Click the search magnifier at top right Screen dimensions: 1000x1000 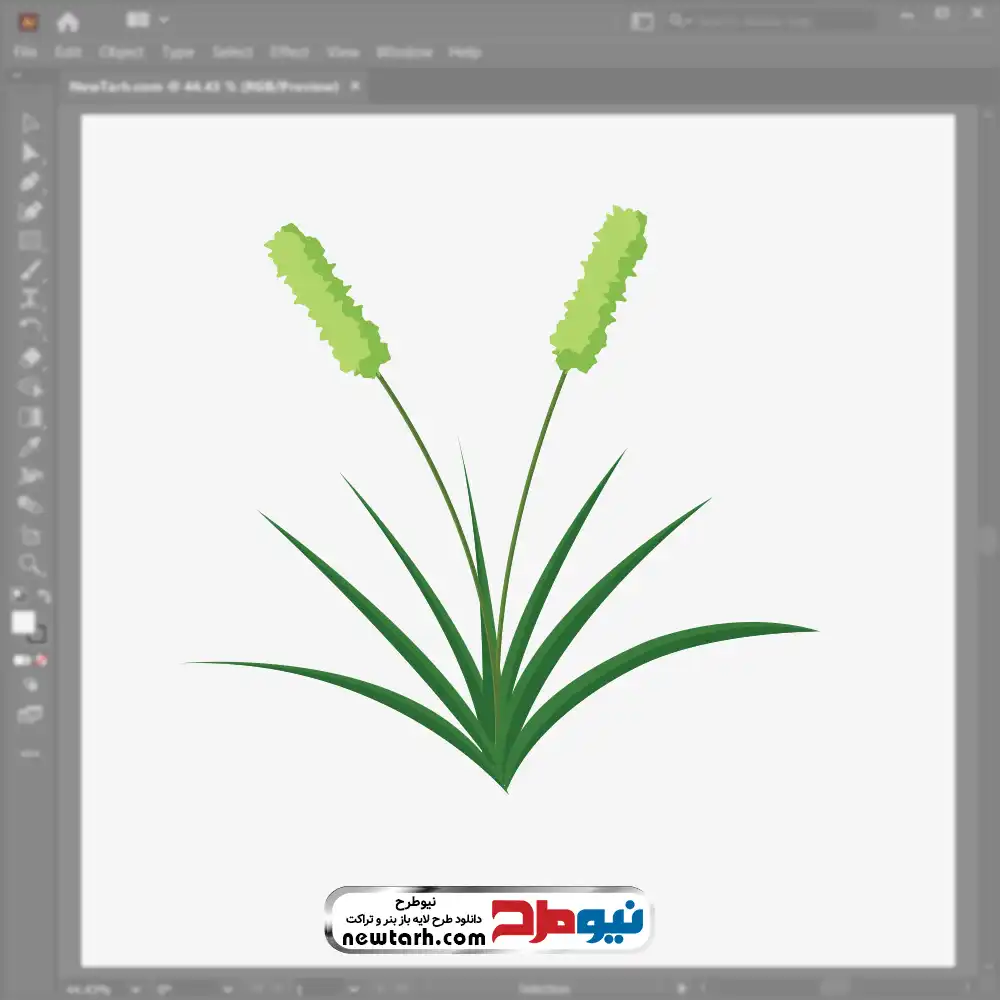[x=676, y=21]
